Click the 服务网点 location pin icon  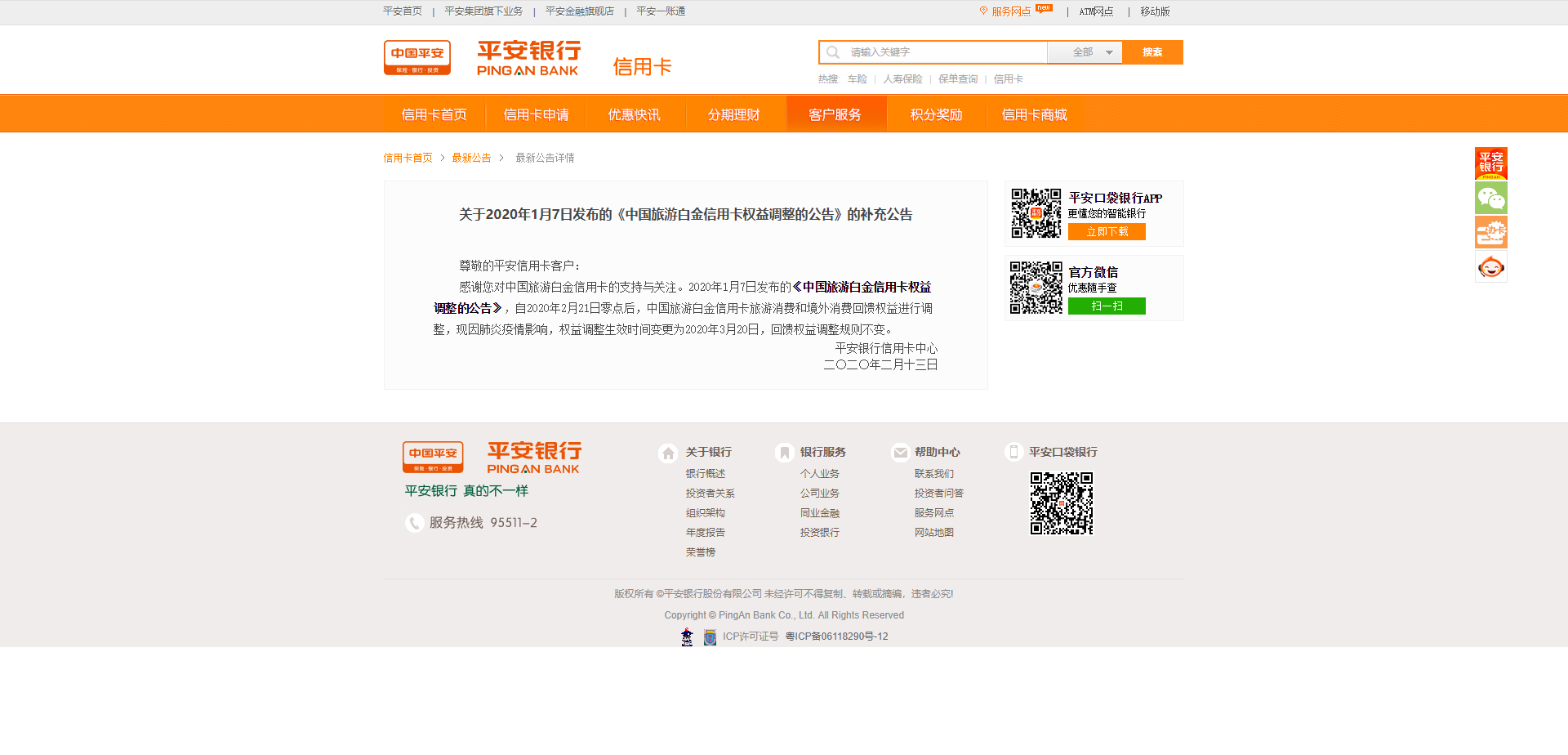pos(983,11)
